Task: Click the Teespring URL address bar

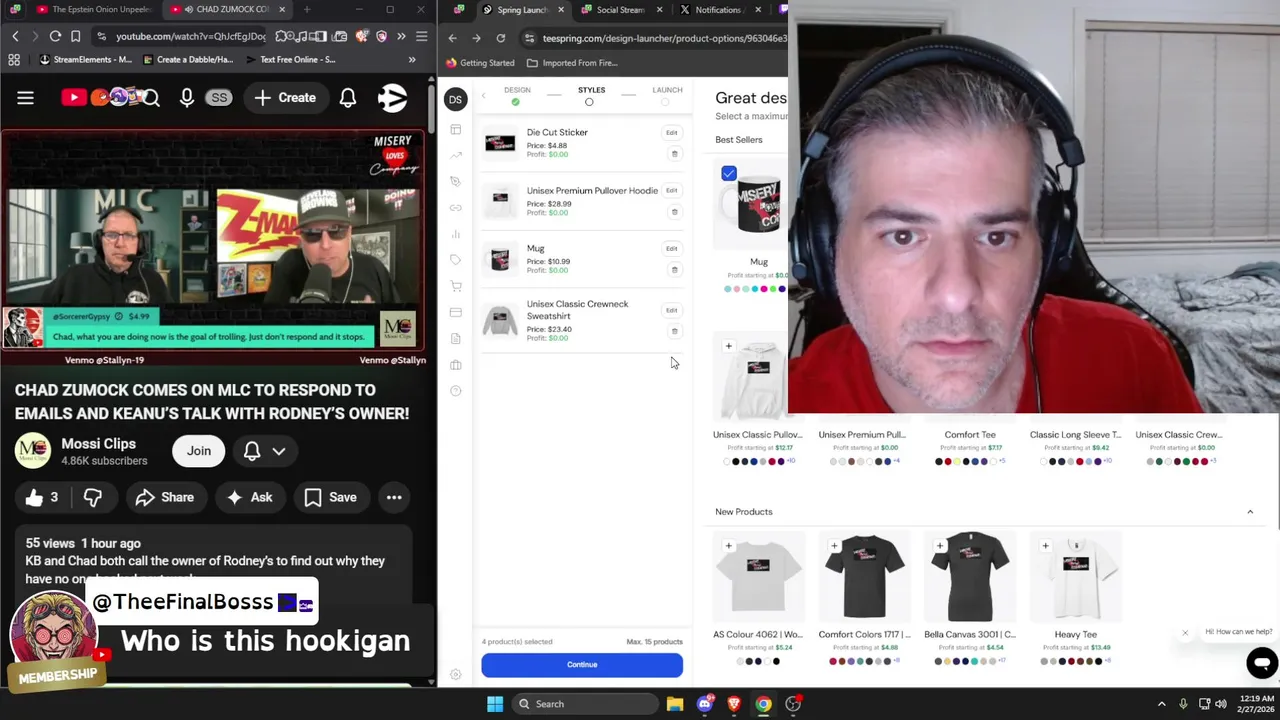Action: click(x=660, y=38)
